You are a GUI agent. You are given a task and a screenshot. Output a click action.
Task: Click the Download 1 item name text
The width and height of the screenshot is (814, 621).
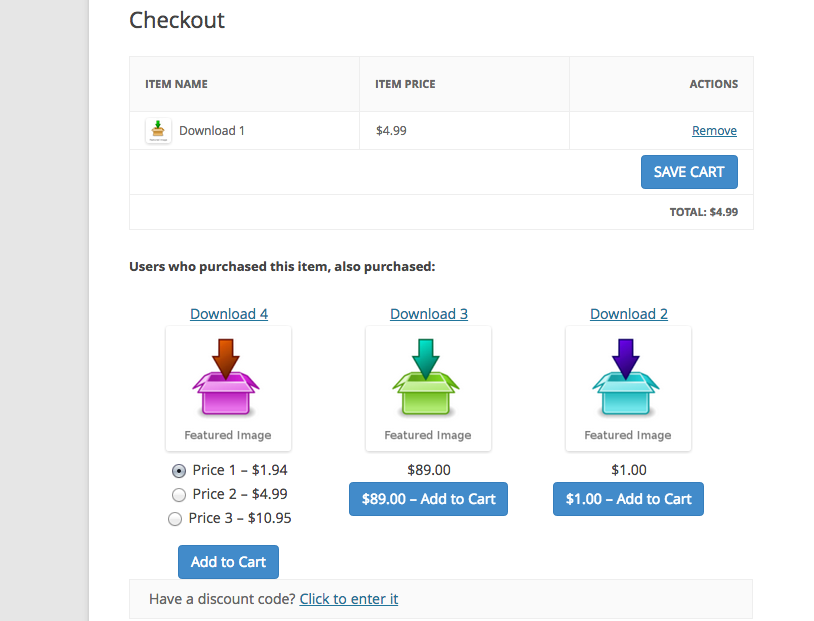(212, 131)
